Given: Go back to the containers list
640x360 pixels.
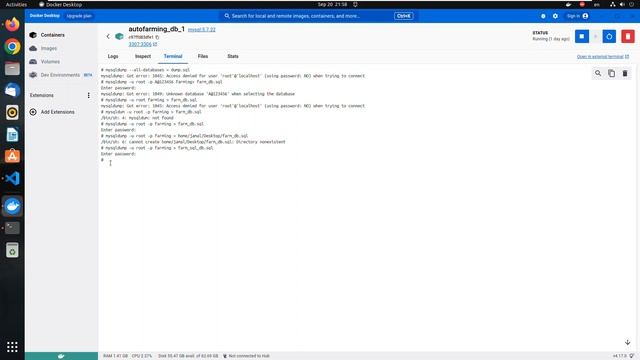Looking at the screenshot, I should pyautogui.click(x=108, y=36).
